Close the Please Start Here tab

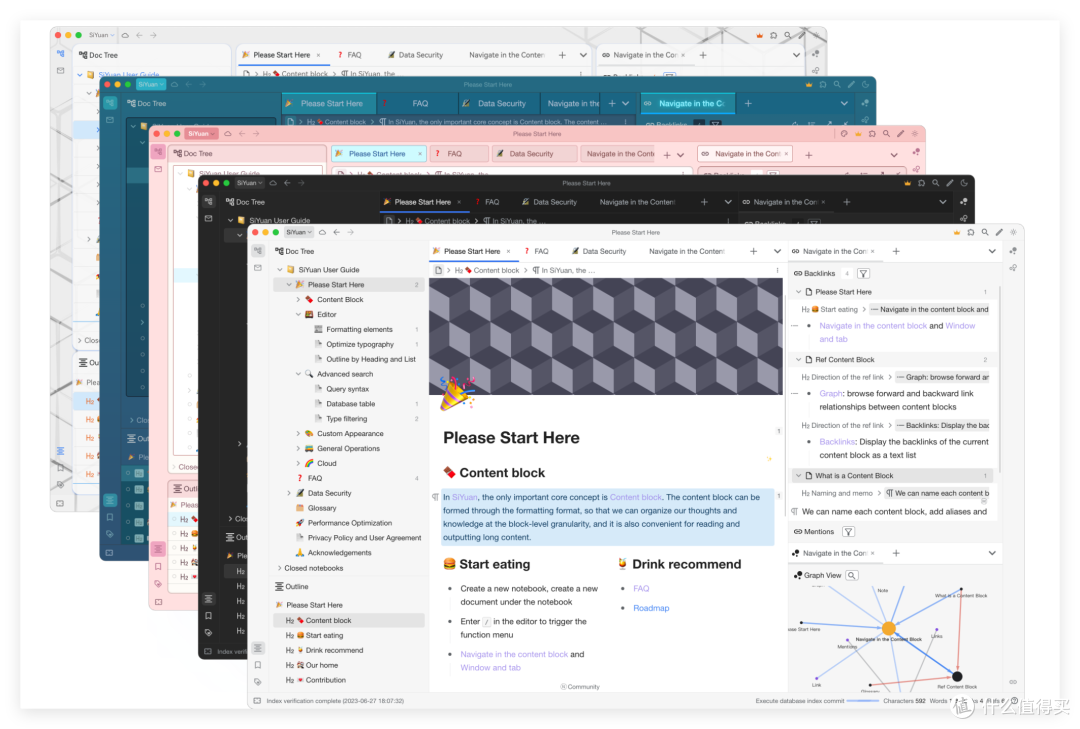pyautogui.click(x=508, y=251)
